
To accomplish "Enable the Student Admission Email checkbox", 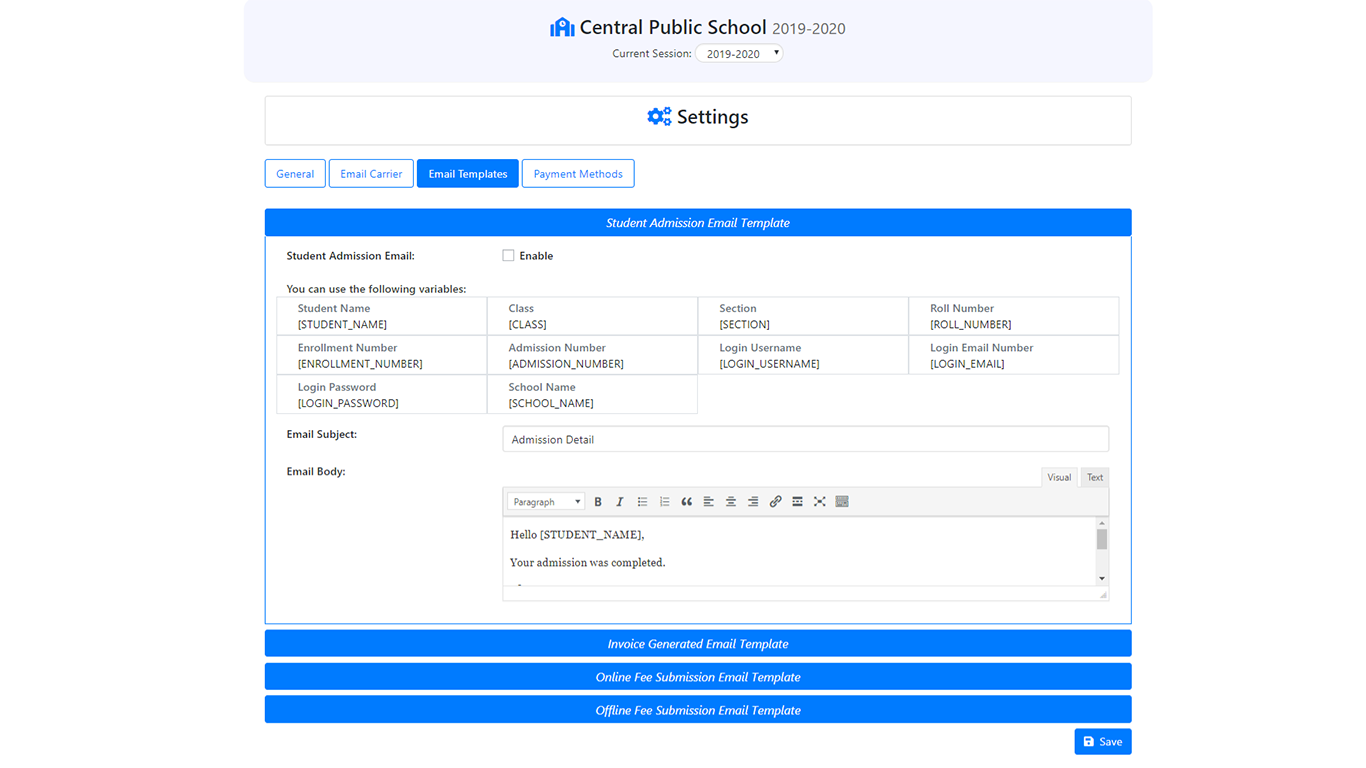I will pos(508,256).
